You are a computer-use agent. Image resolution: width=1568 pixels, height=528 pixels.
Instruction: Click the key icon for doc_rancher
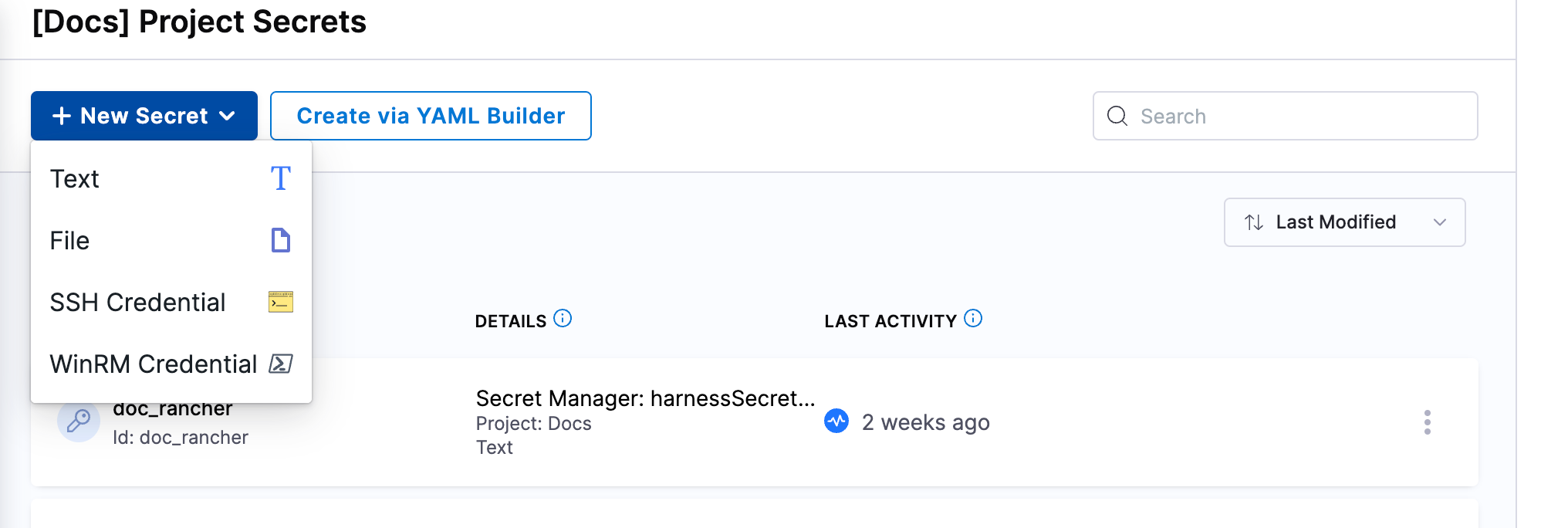click(x=79, y=421)
